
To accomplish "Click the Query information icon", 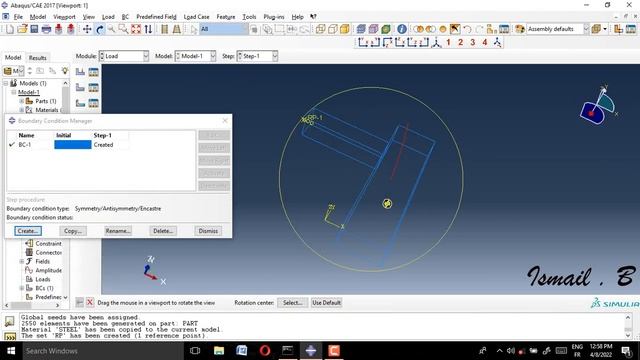I will tap(402, 29).
